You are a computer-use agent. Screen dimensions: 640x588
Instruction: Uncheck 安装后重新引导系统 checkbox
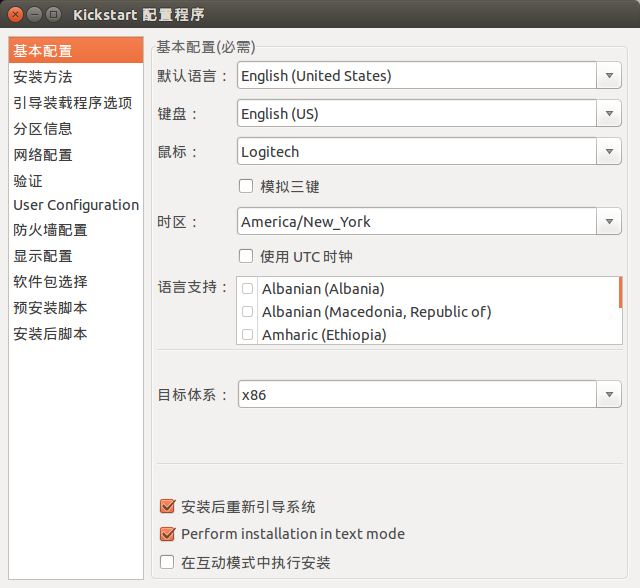pos(167,506)
